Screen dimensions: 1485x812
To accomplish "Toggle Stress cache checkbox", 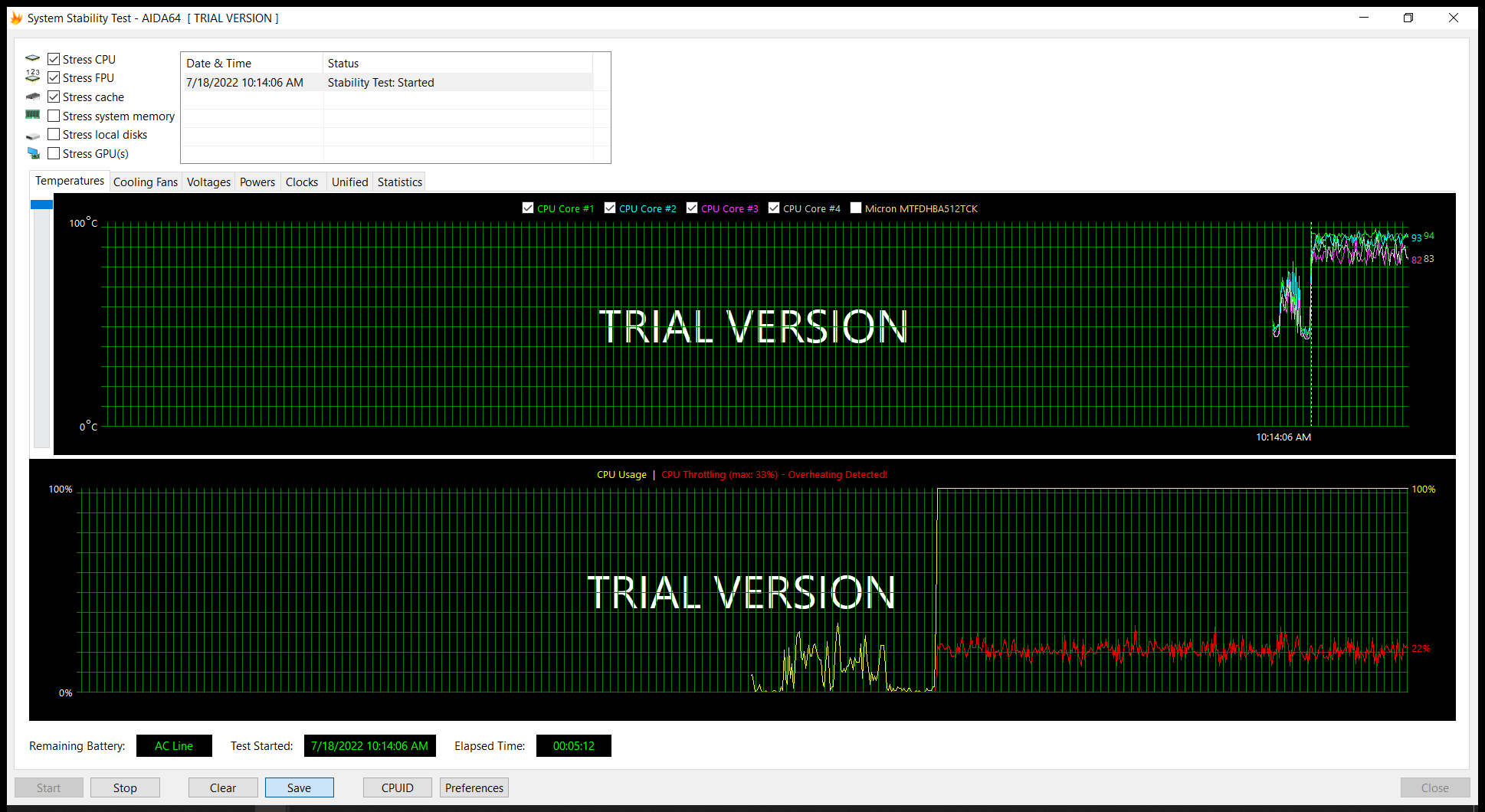I will pos(54,97).
